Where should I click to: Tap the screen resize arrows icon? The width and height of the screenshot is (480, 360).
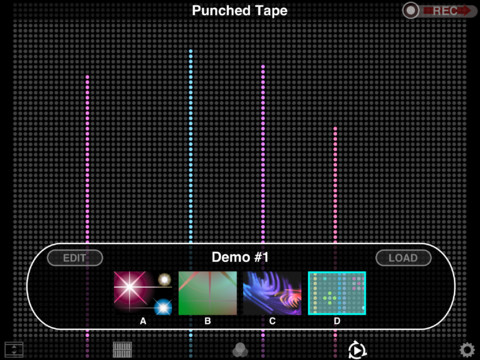click(14, 350)
